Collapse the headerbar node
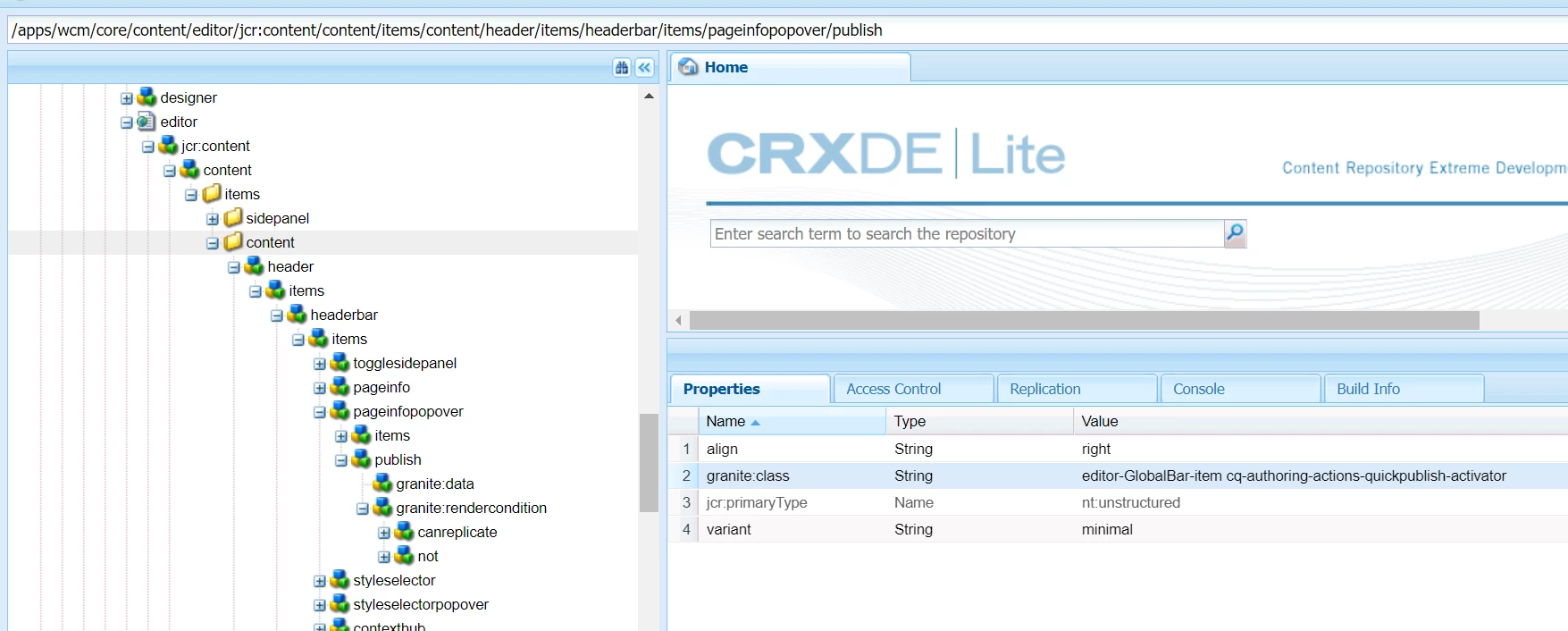1568x631 pixels. pyautogui.click(x=277, y=315)
